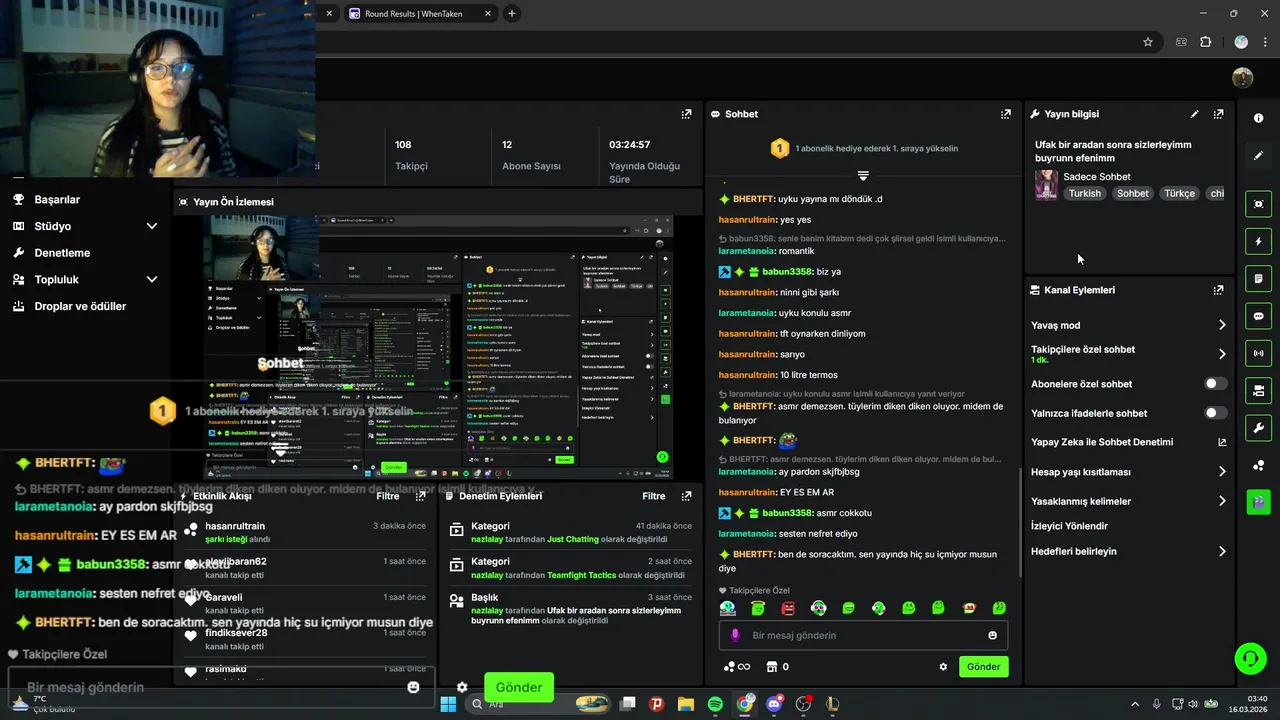
Task: Click the Turkish tag chip
Action: click(x=1084, y=194)
